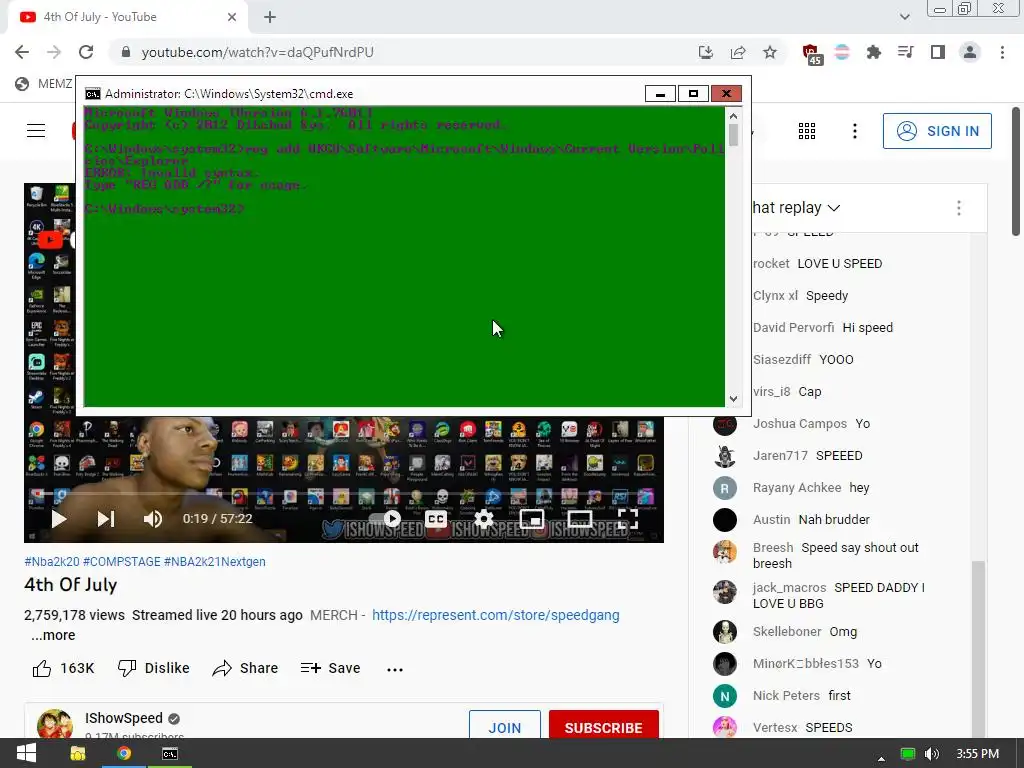Go back to the previous page in Chrome
The image size is (1024, 768).
(22, 52)
